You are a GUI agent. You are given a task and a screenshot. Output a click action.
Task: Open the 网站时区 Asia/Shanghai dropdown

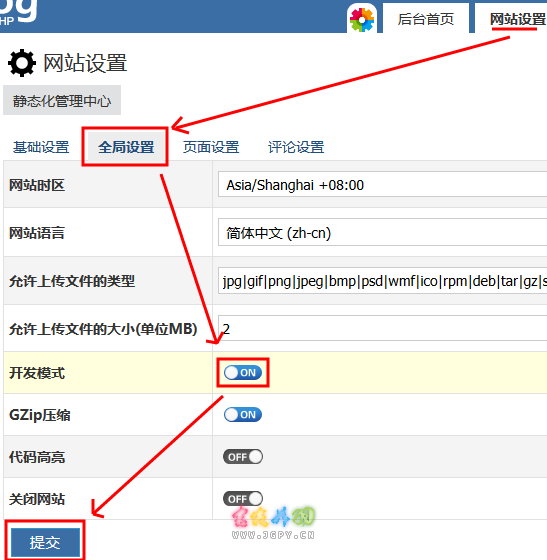pyautogui.click(x=382, y=184)
